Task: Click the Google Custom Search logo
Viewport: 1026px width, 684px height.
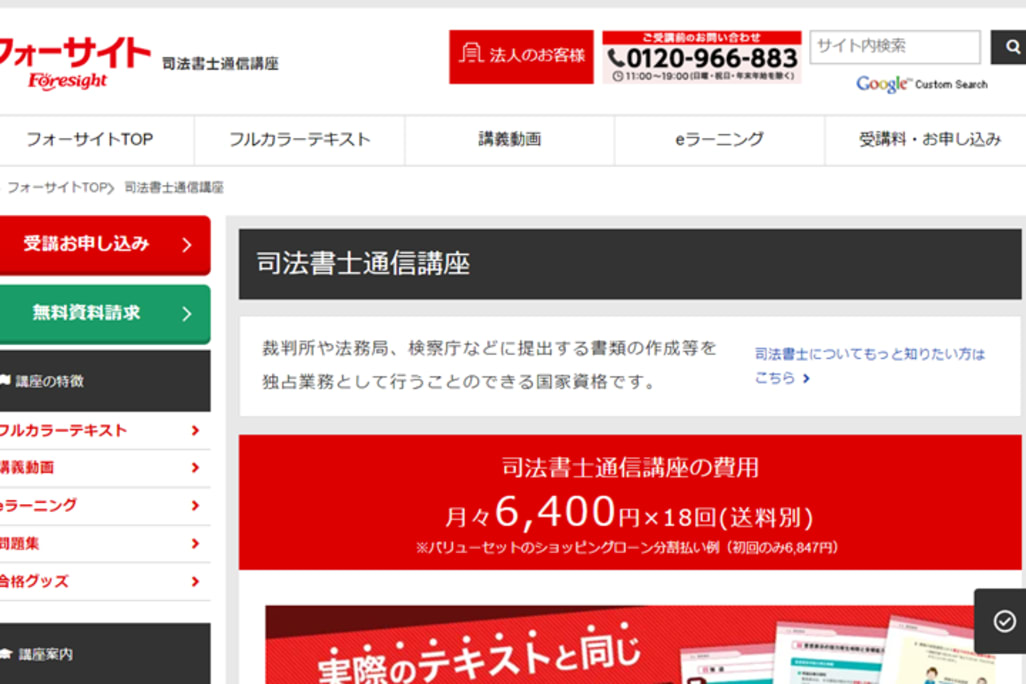Action: point(920,85)
